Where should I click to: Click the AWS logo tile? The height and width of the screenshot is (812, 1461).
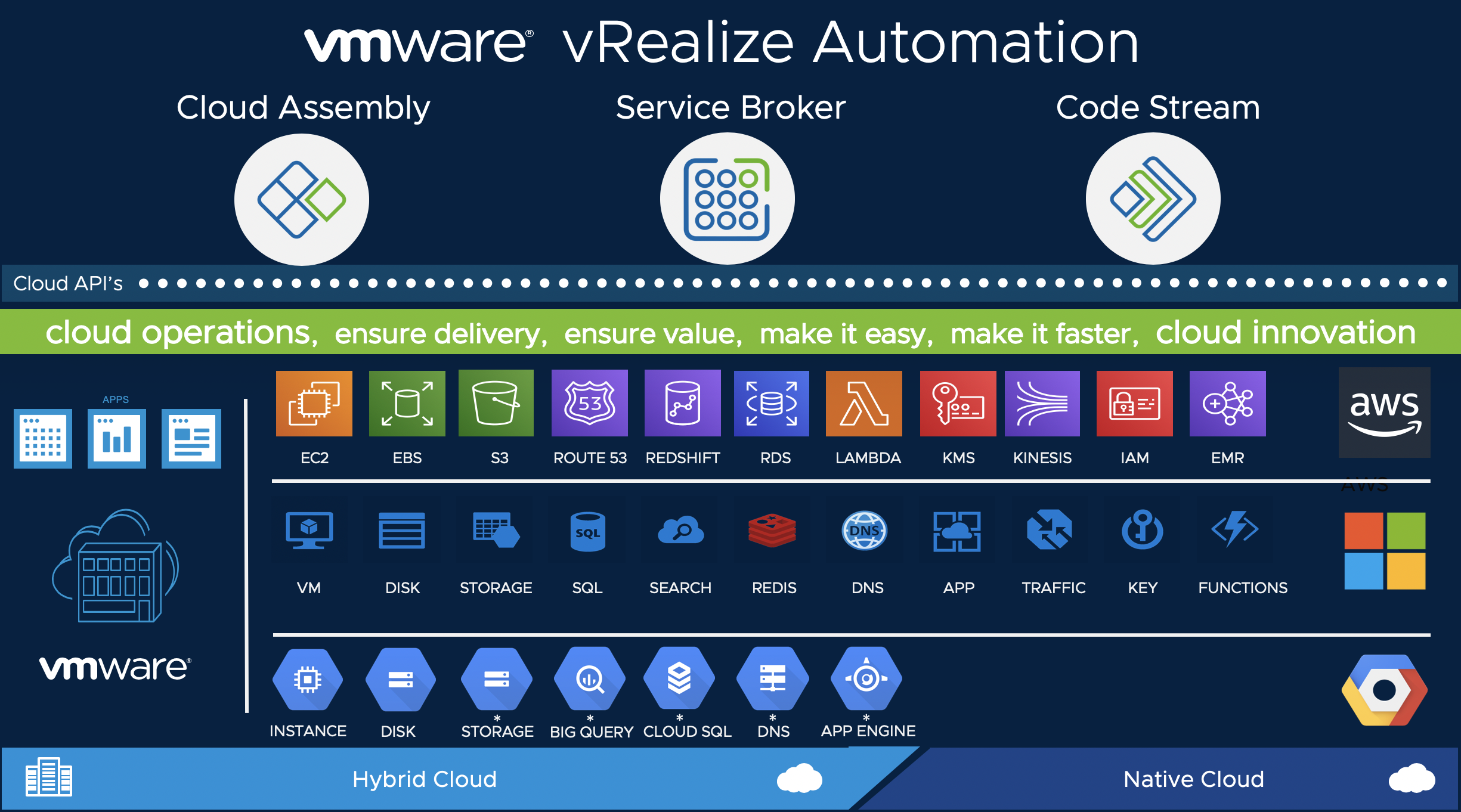1385,413
